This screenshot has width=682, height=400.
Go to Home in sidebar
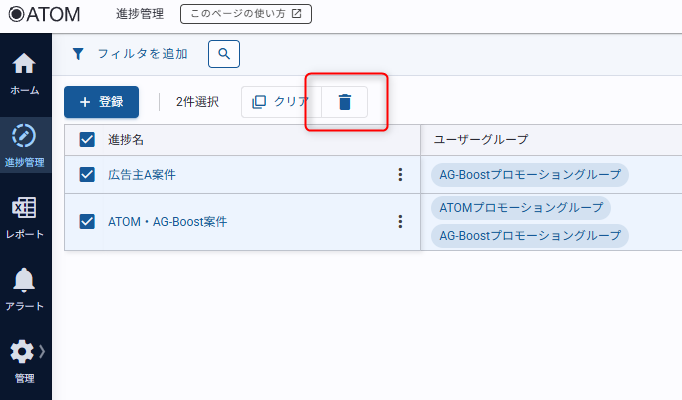click(25, 74)
